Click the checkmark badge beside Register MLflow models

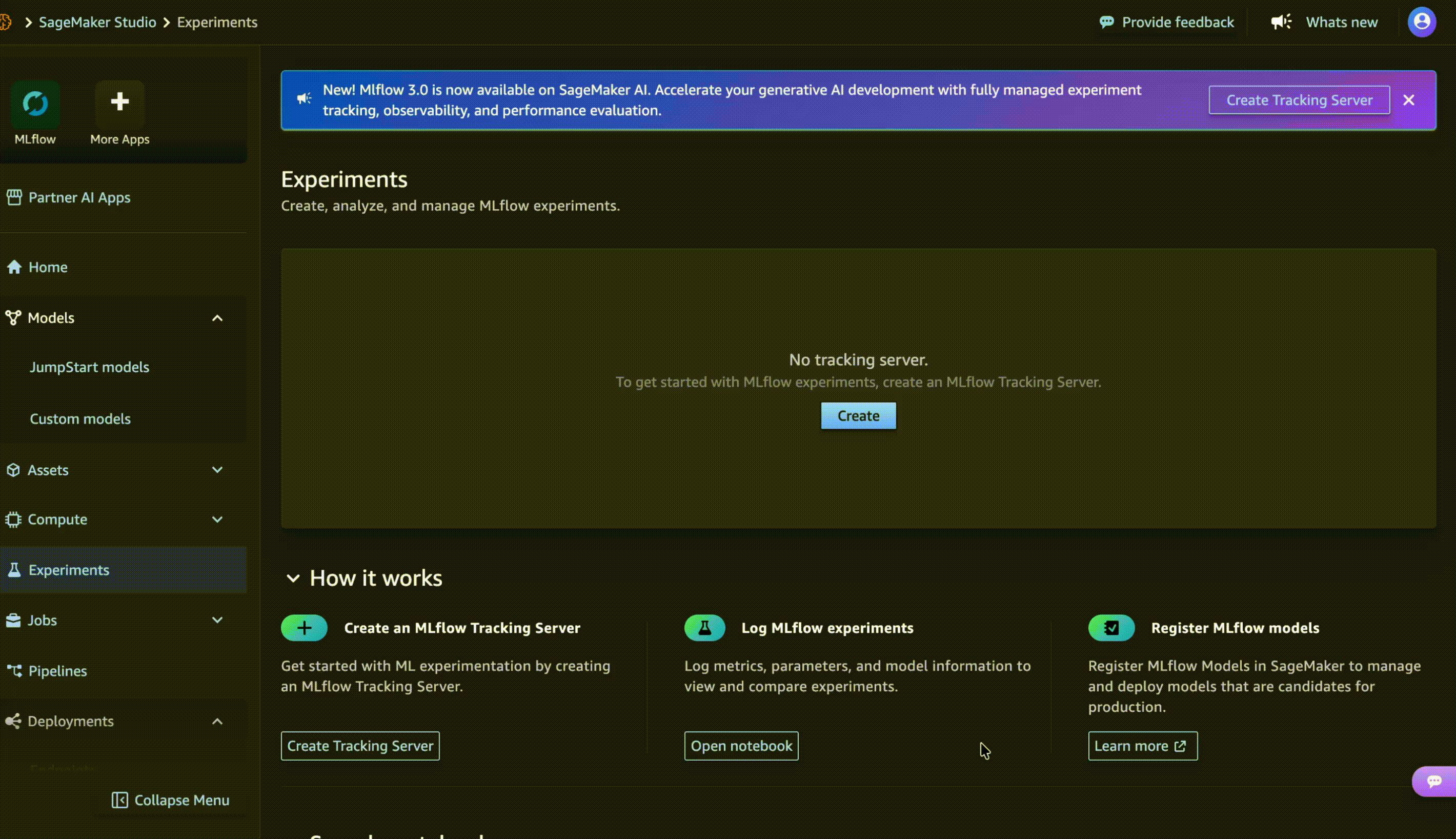1111,628
